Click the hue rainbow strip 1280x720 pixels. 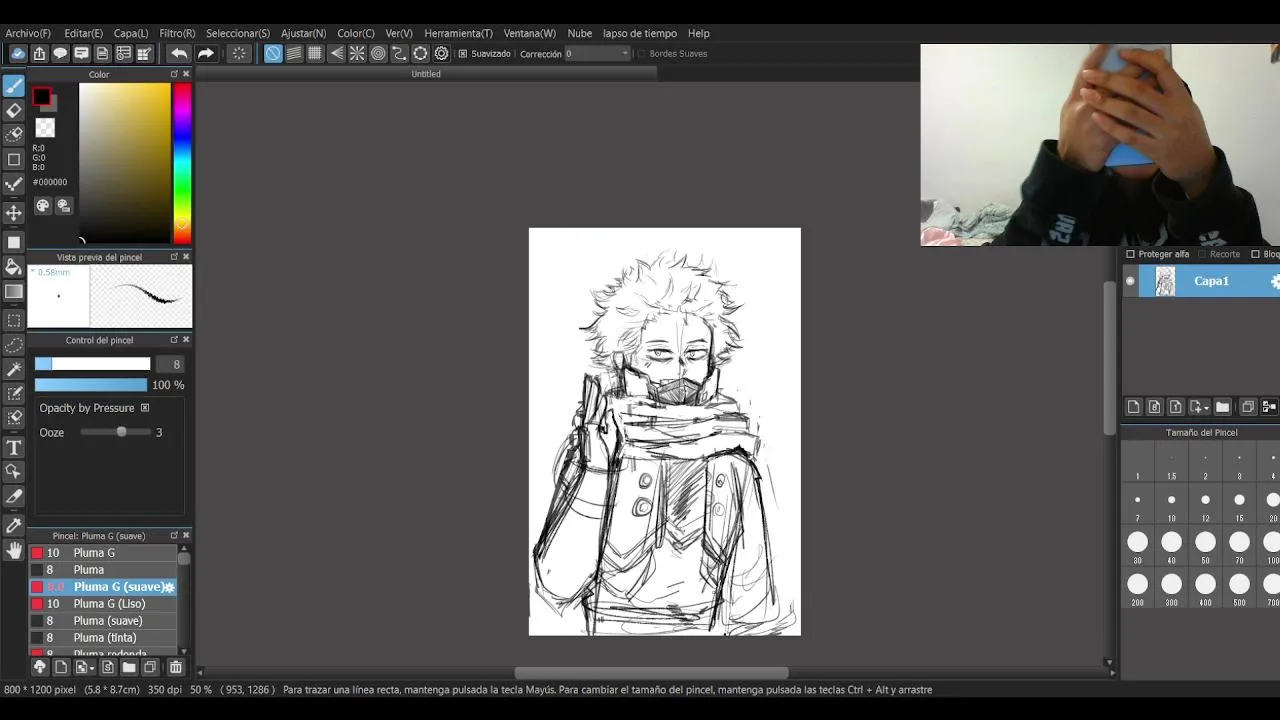(x=182, y=163)
